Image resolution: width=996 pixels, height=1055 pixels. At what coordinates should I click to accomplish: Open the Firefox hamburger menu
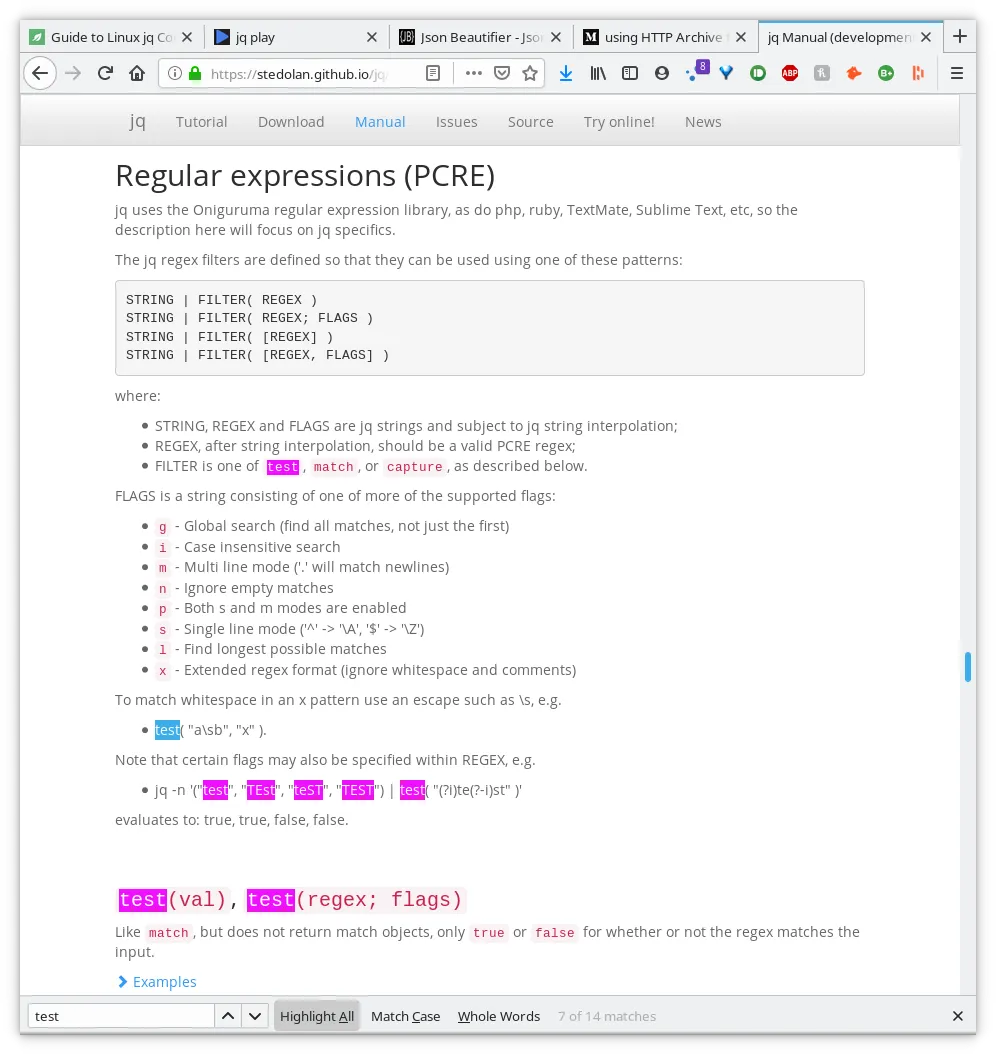tap(956, 73)
